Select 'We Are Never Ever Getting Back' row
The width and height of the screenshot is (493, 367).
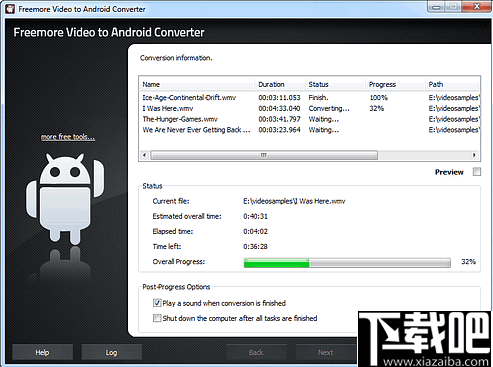(x=310, y=130)
